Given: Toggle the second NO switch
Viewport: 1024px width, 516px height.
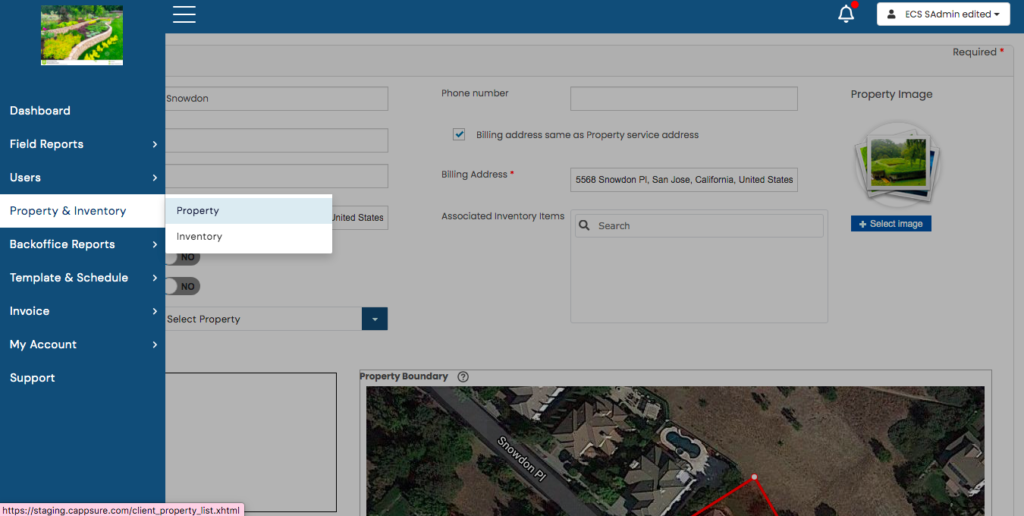Looking at the screenshot, I should [x=184, y=286].
